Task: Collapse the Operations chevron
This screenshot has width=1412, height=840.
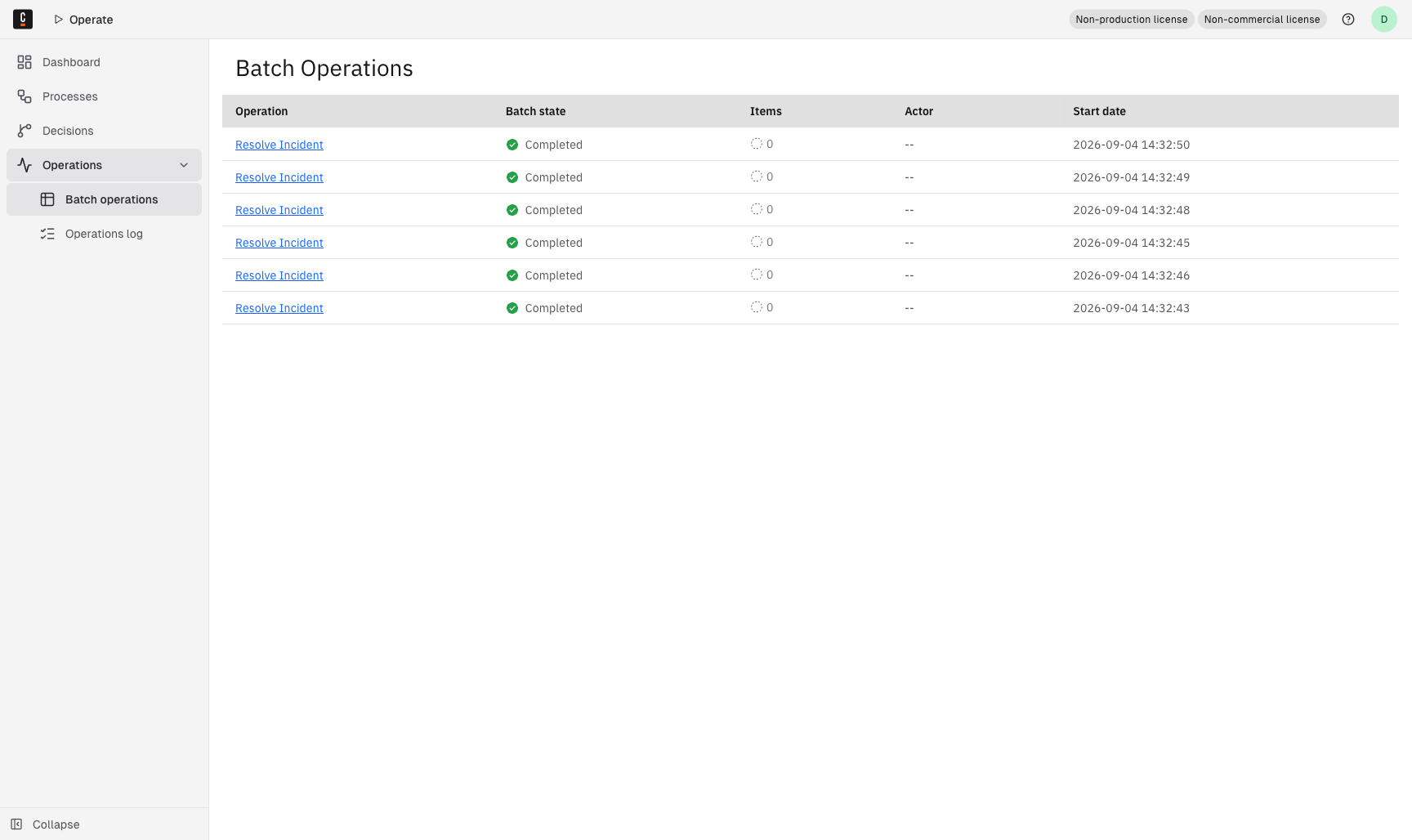Action: [184, 165]
